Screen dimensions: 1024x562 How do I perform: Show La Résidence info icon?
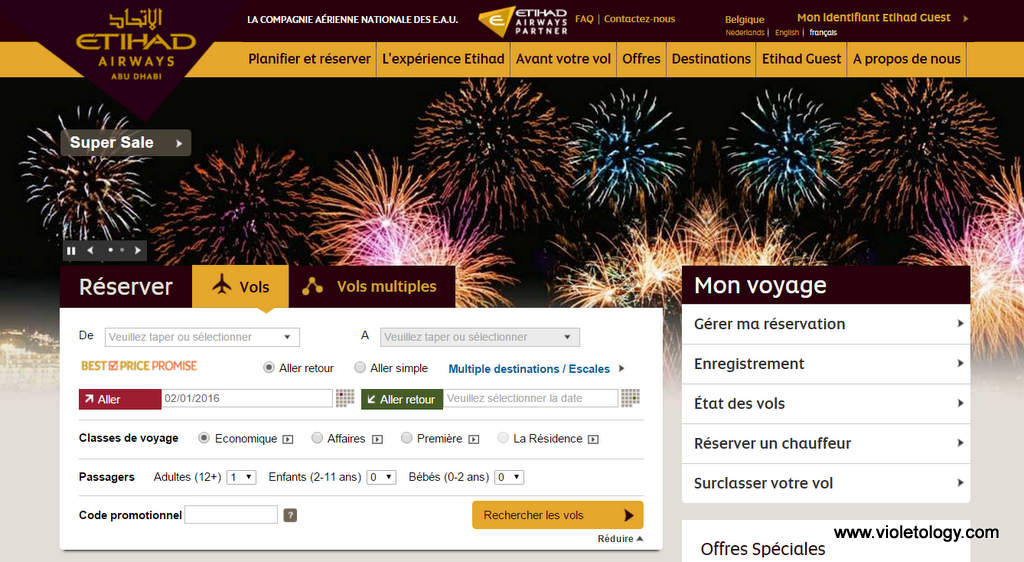[x=593, y=439]
